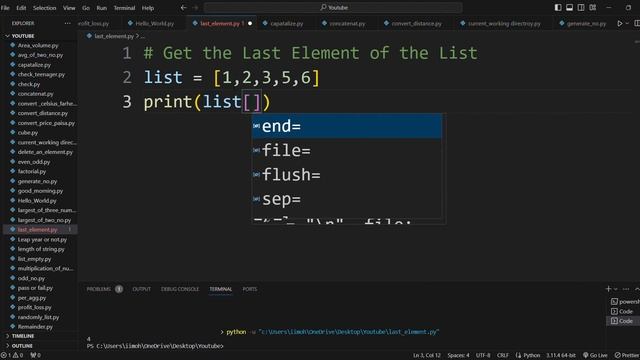Toggle the secondary side bar layout icon

[x=581, y=7]
